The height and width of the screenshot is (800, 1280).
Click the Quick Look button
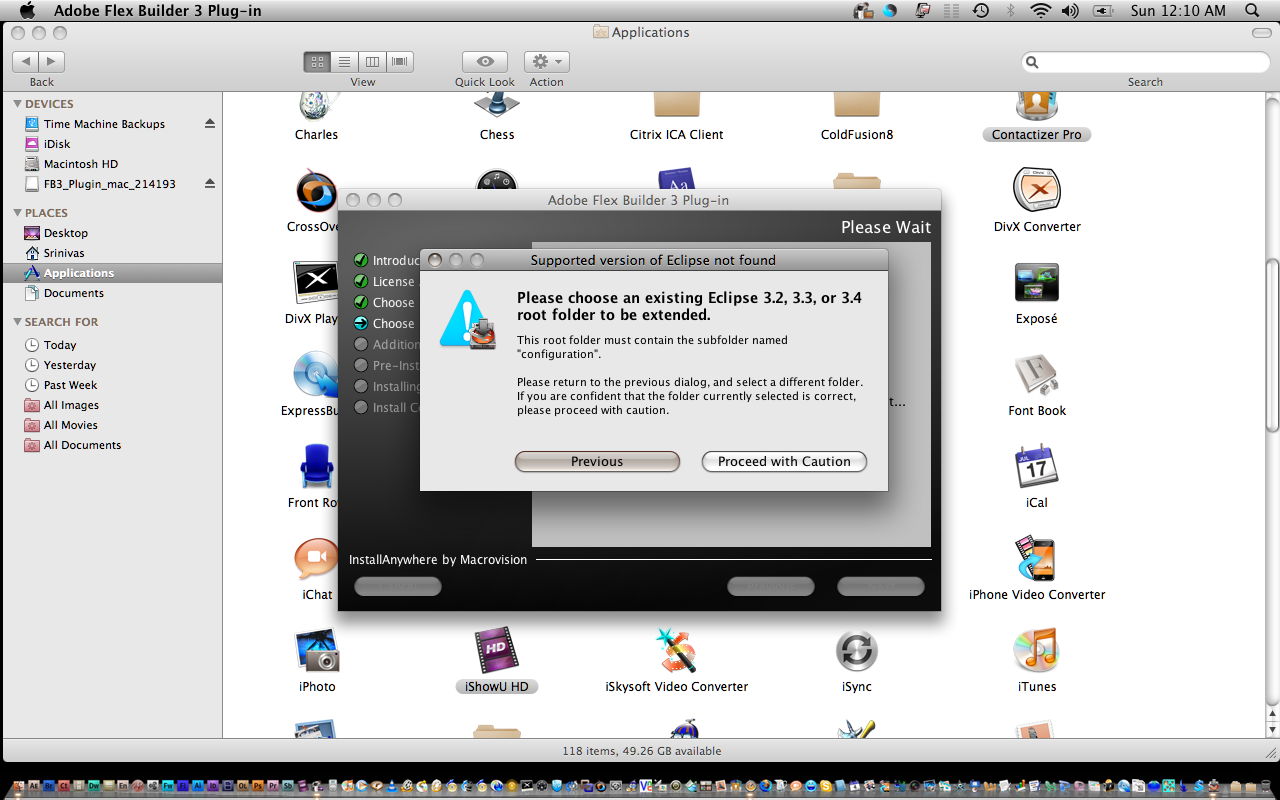[485, 62]
